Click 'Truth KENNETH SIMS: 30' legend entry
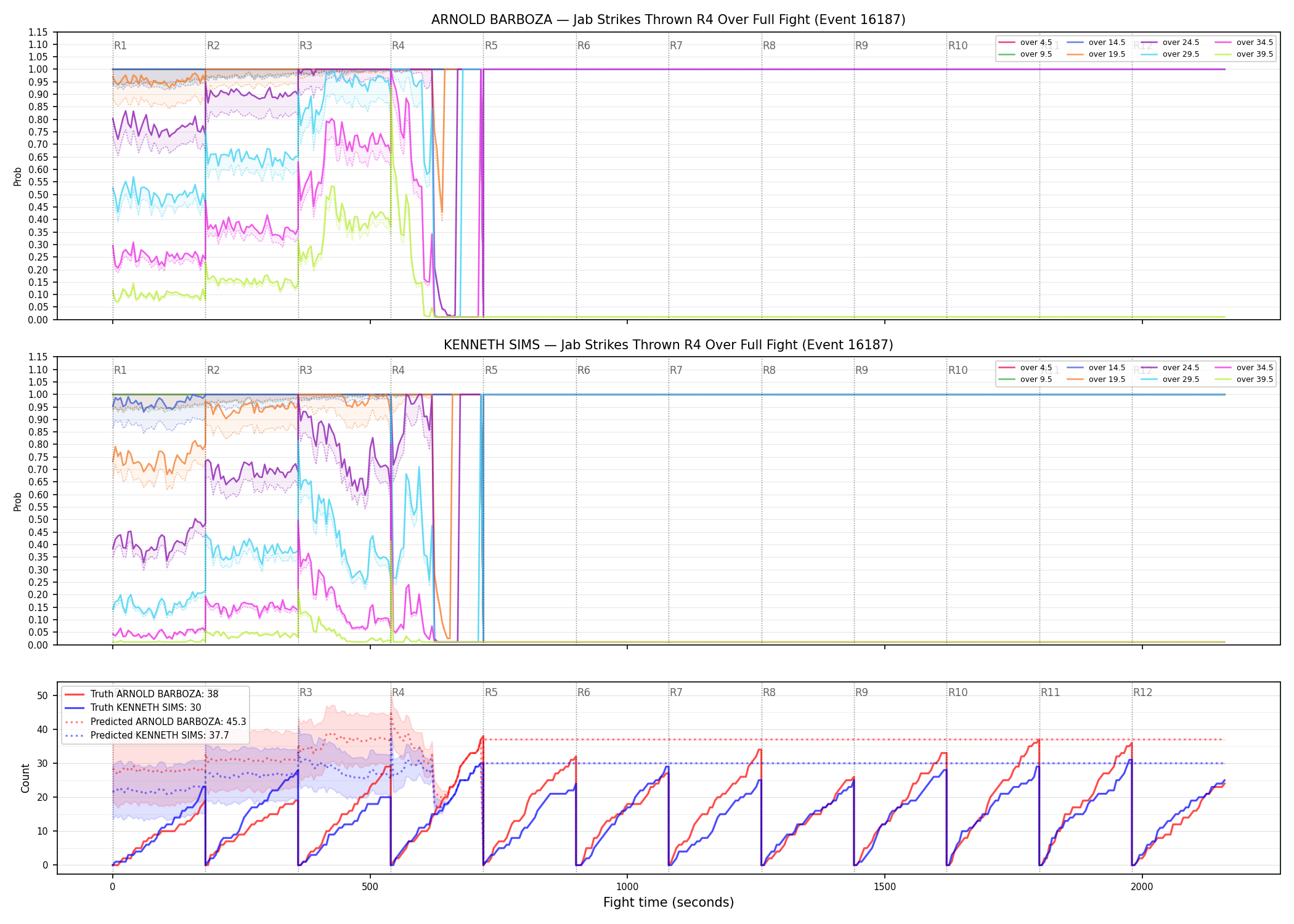Screen dimensions: 1294x924 tap(133, 707)
